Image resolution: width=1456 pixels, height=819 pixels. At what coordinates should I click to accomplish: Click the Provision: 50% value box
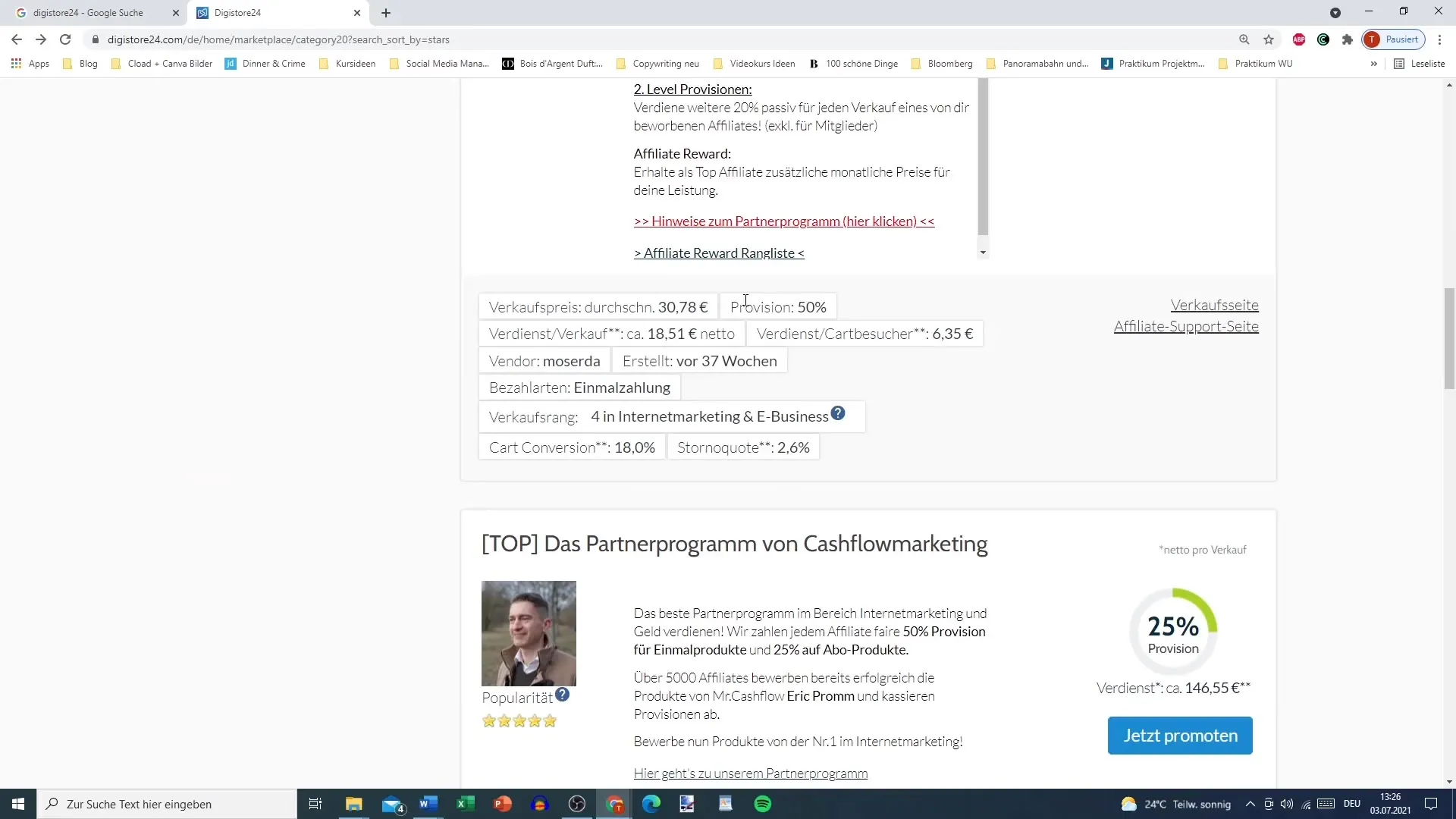tap(778, 307)
